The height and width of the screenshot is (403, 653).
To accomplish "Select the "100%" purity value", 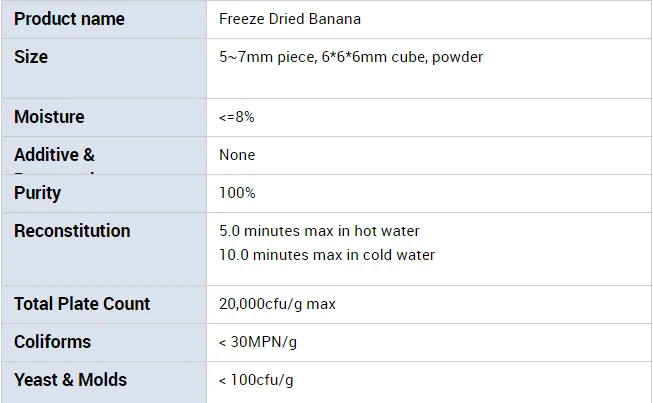I will coord(237,193).
